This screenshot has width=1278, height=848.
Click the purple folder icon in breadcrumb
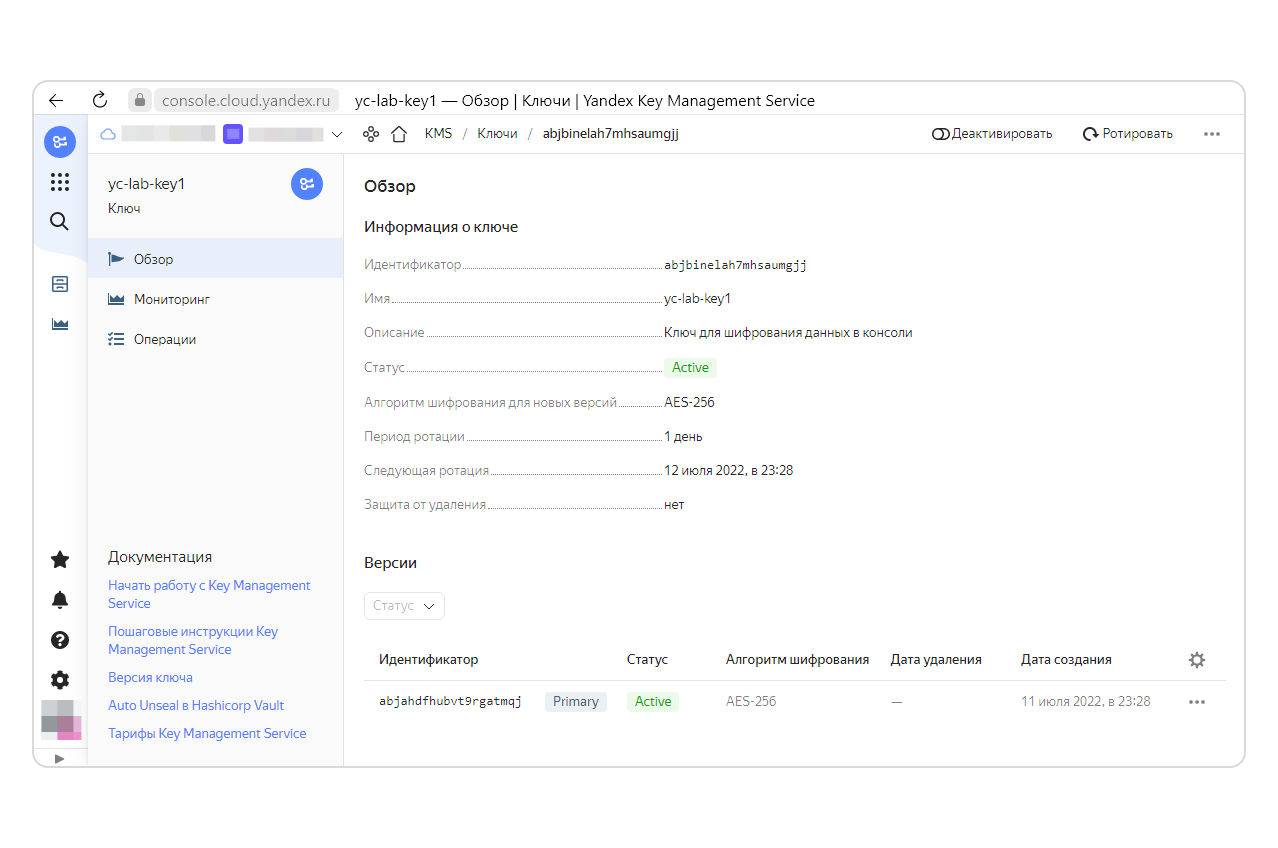tap(233, 134)
